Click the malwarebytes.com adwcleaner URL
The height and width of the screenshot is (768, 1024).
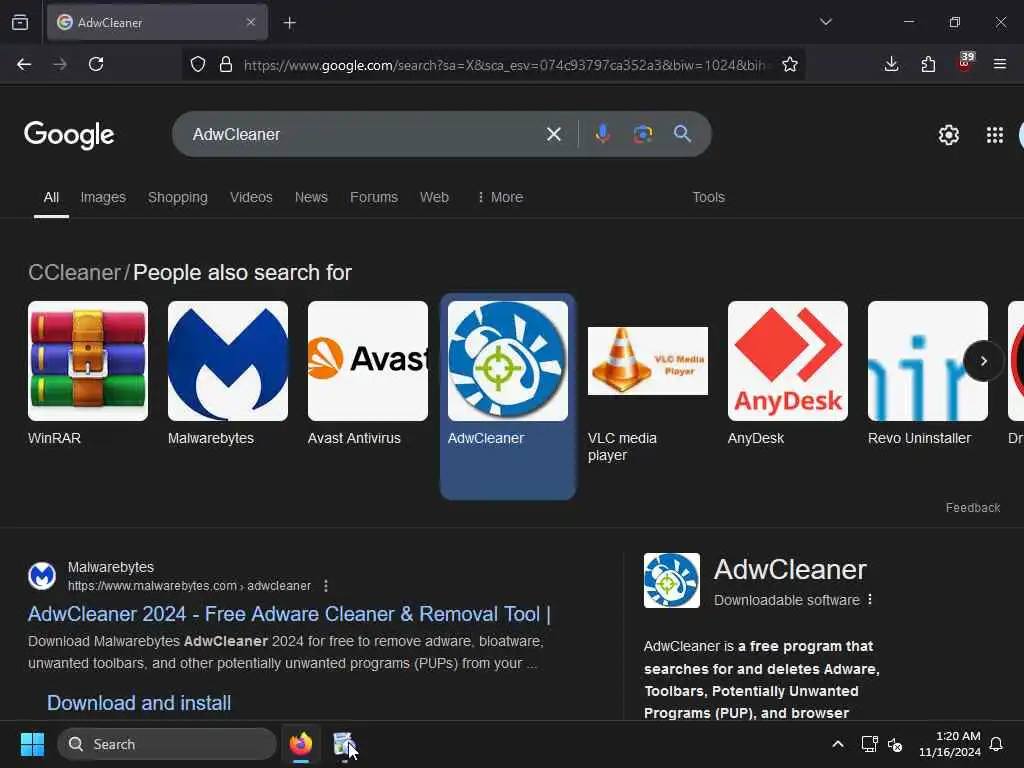click(189, 586)
